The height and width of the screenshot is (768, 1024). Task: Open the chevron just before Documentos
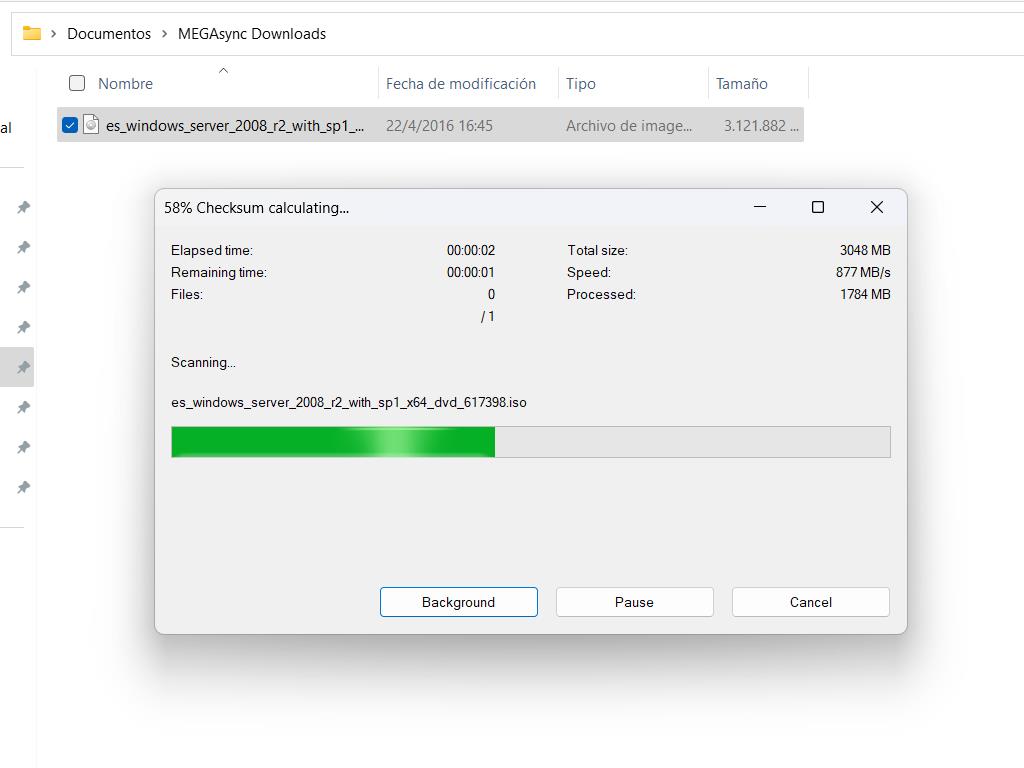pyautogui.click(x=54, y=34)
